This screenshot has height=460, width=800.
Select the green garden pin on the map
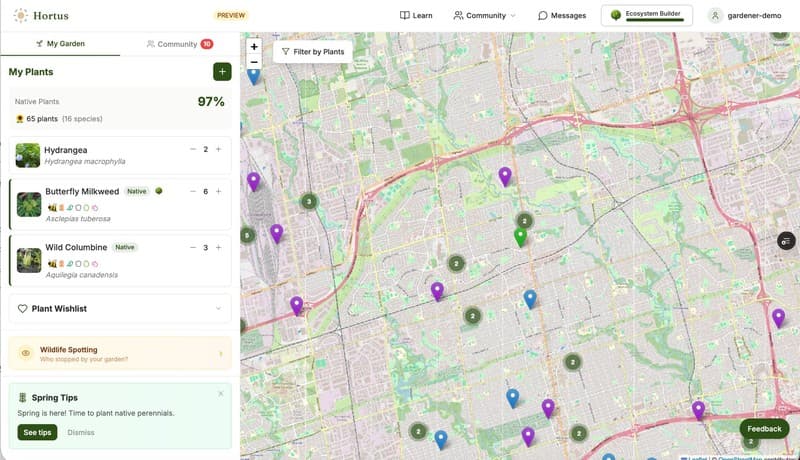coord(520,237)
